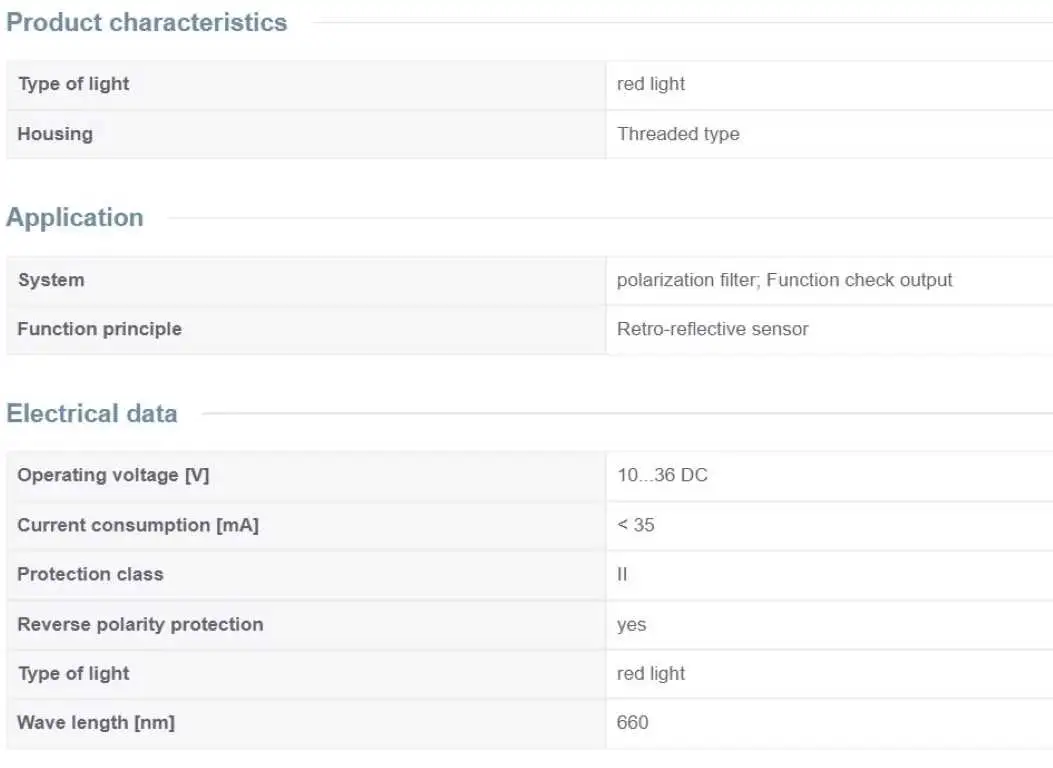Click the 10...36 DC value
This screenshot has height=768, width=1053.
pos(662,475)
